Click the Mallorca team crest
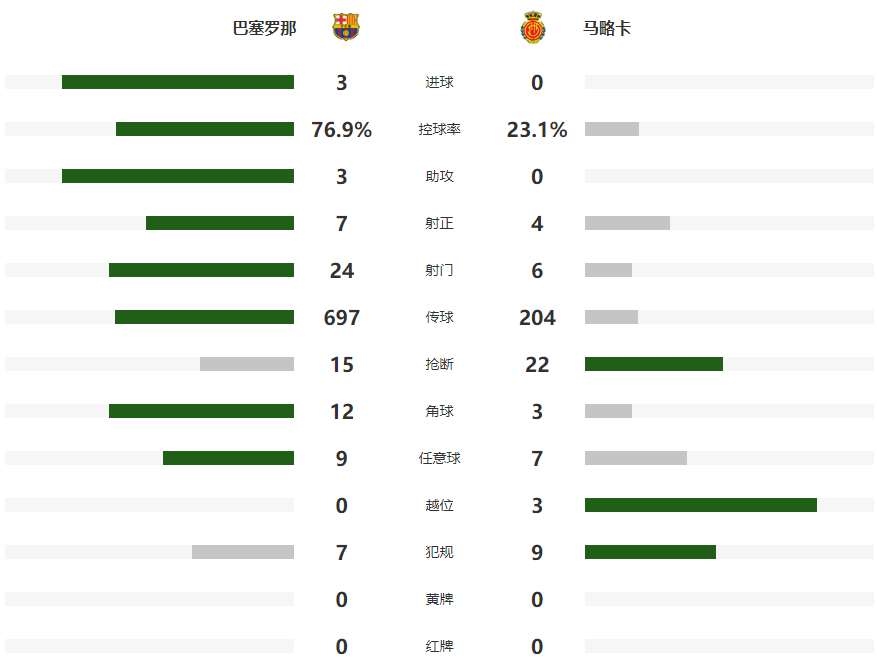The image size is (877, 667). point(532,28)
